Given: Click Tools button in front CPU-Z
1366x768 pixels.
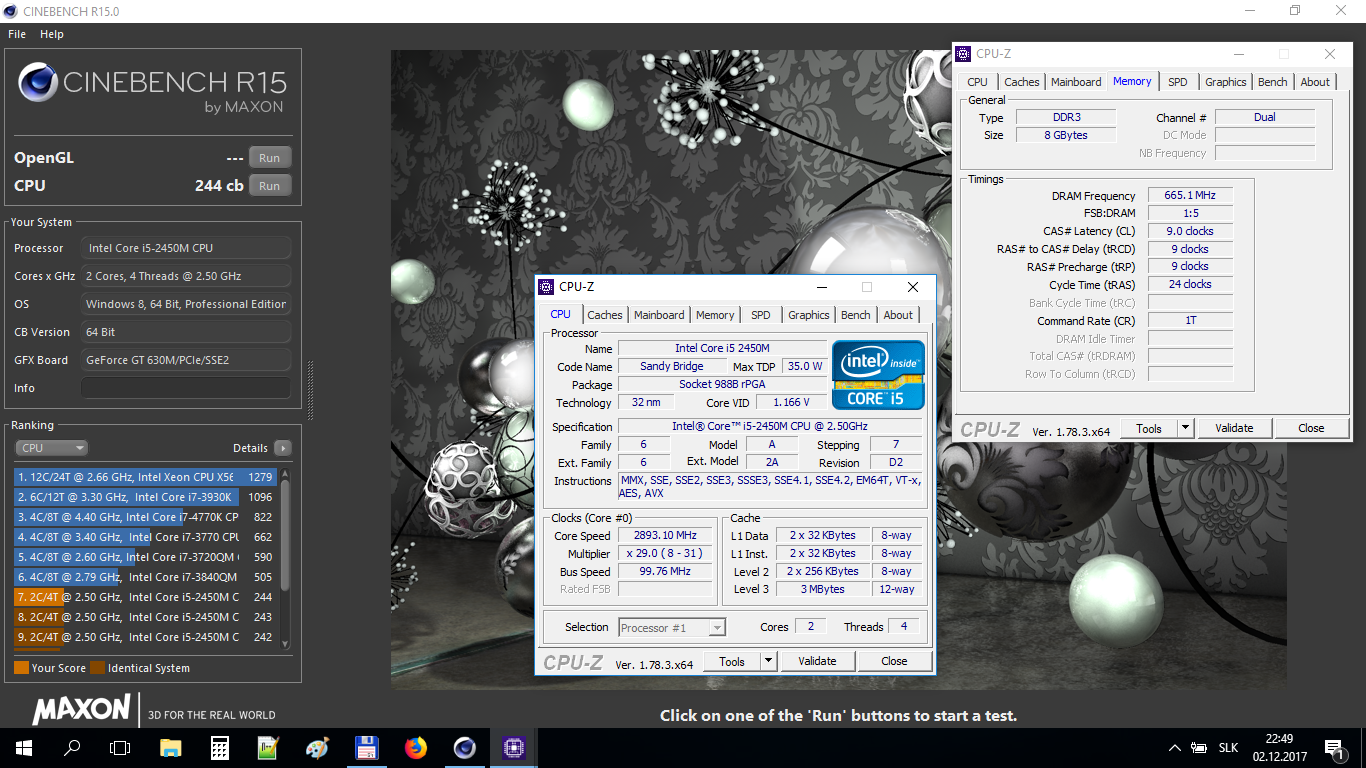Looking at the screenshot, I should coord(732,661).
